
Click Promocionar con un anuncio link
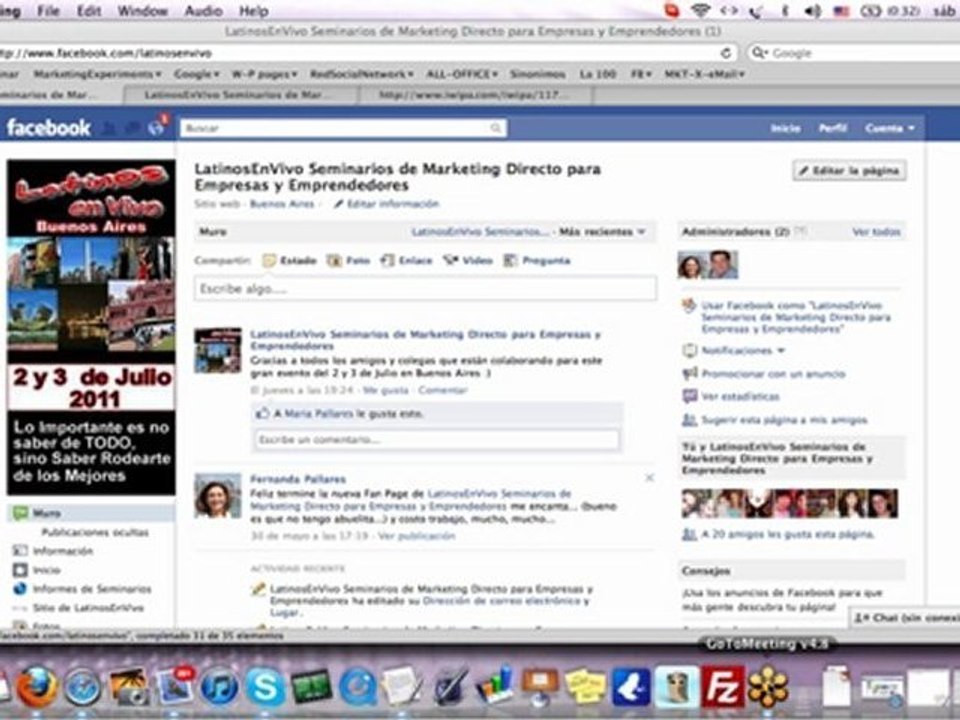pyautogui.click(x=773, y=374)
